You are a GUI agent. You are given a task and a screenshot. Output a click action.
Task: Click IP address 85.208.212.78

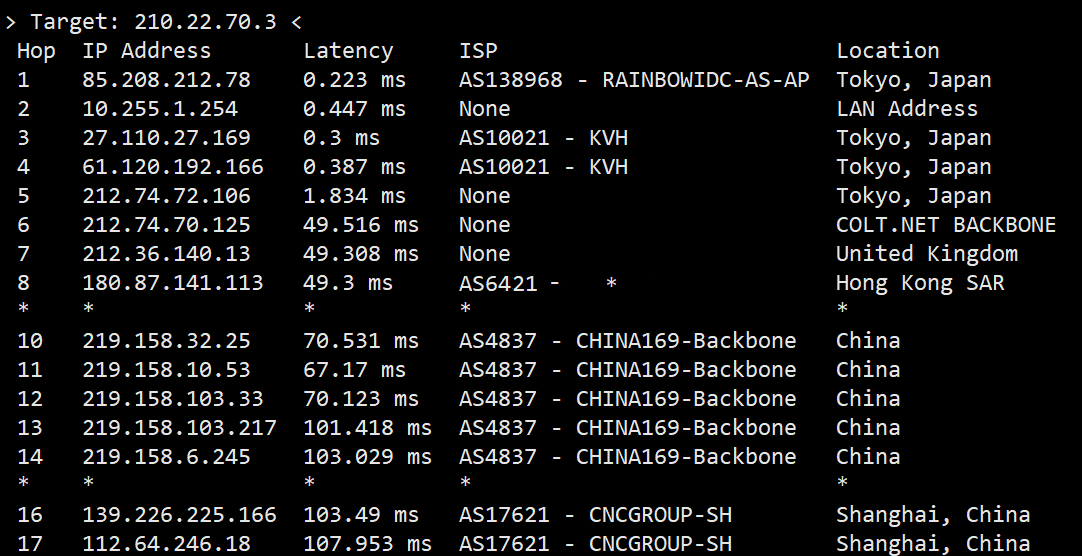(166, 80)
